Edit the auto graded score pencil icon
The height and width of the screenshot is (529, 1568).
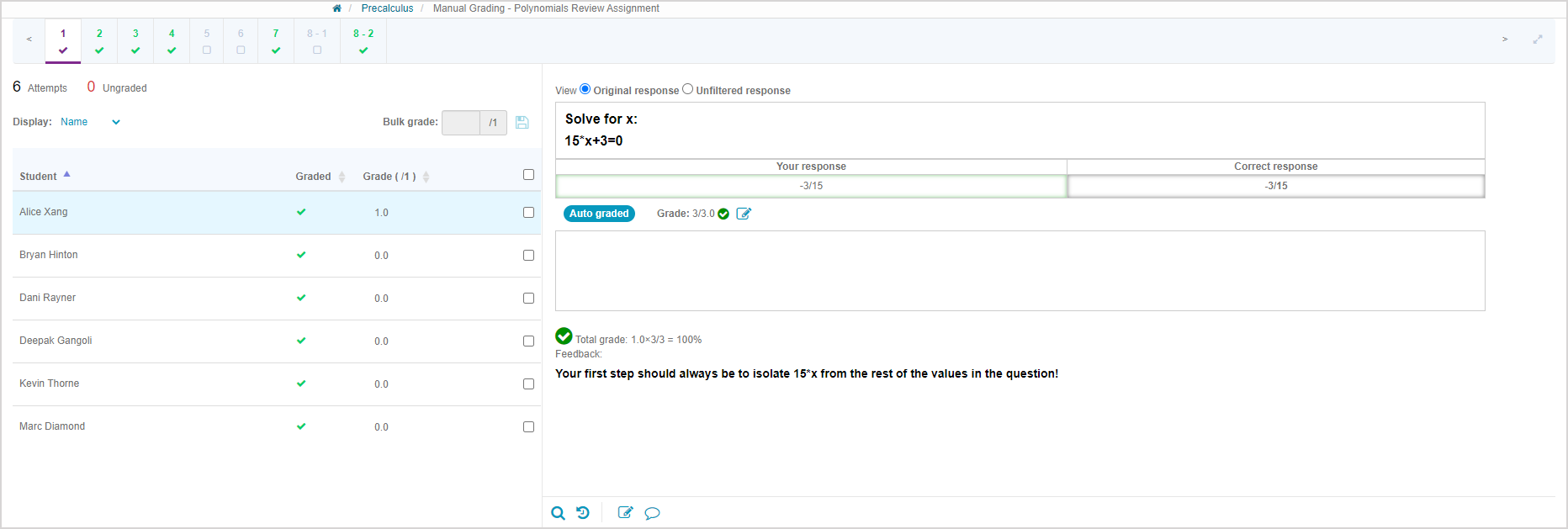744,214
